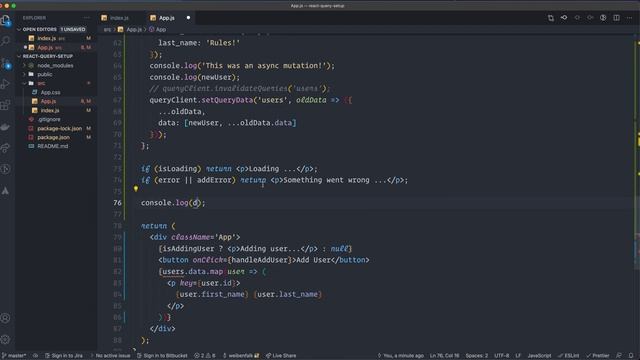Open editor More Actions ellipsis
640x360 pixels.
click(x=629, y=18)
